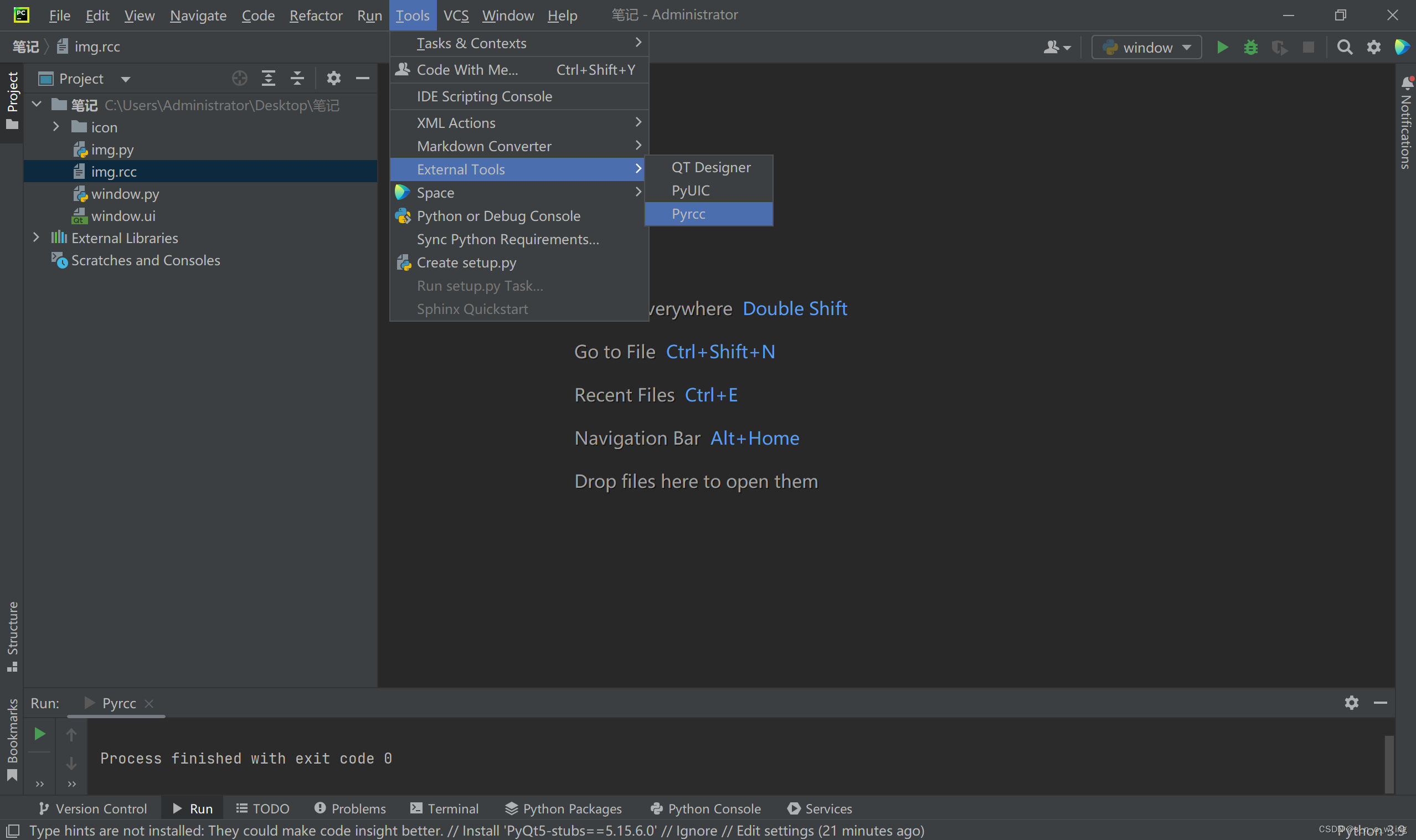Viewport: 1416px width, 840px height.
Task: Select window.ui in the project tree
Action: tap(123, 215)
